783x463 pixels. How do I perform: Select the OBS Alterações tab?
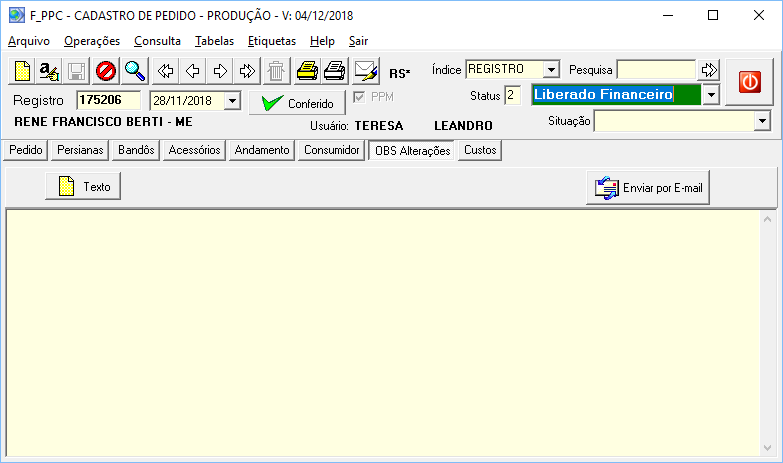412,150
